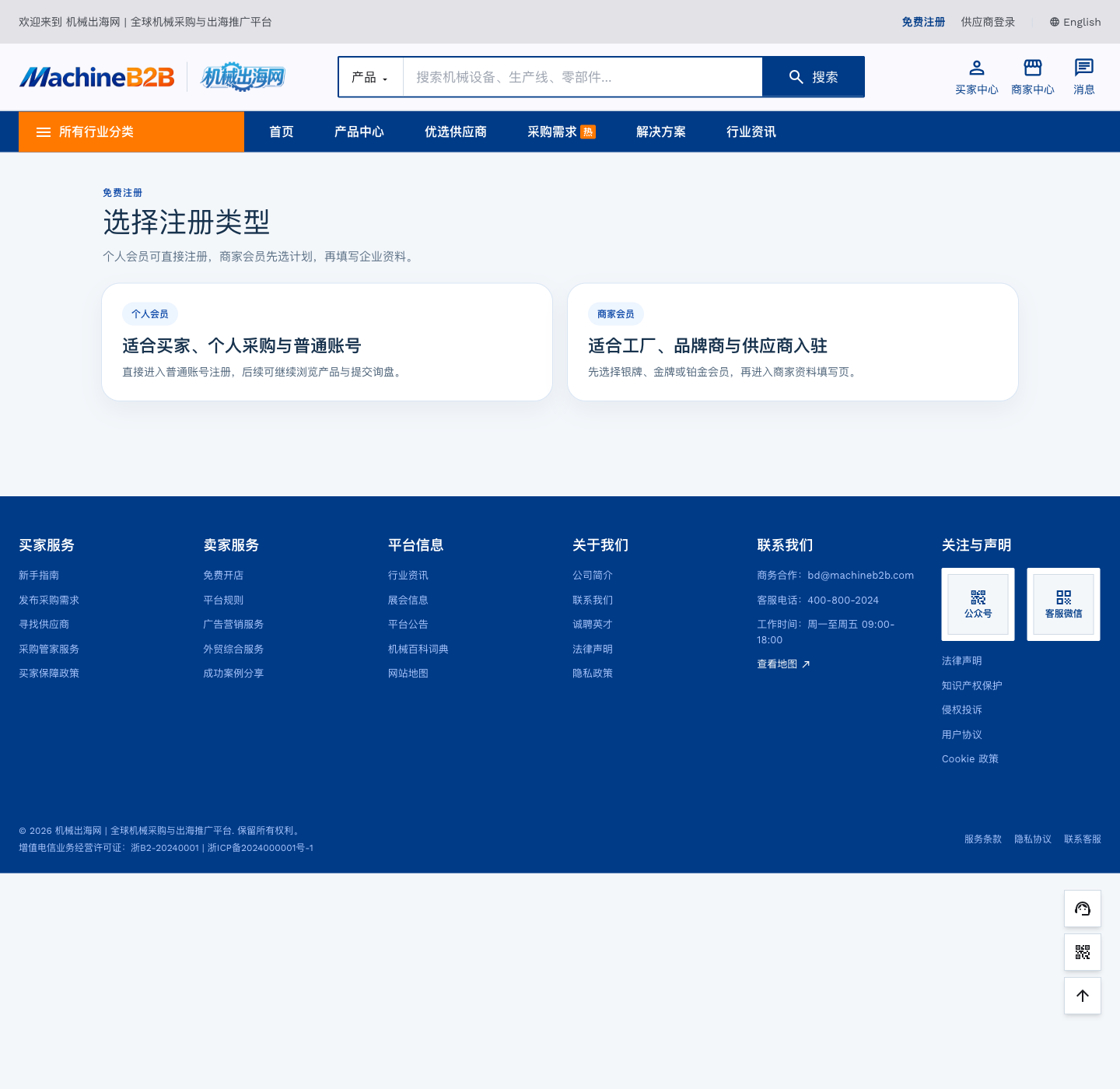1120x1089 pixels.
Task: Open the 展会信息 footer link
Action: click(408, 601)
